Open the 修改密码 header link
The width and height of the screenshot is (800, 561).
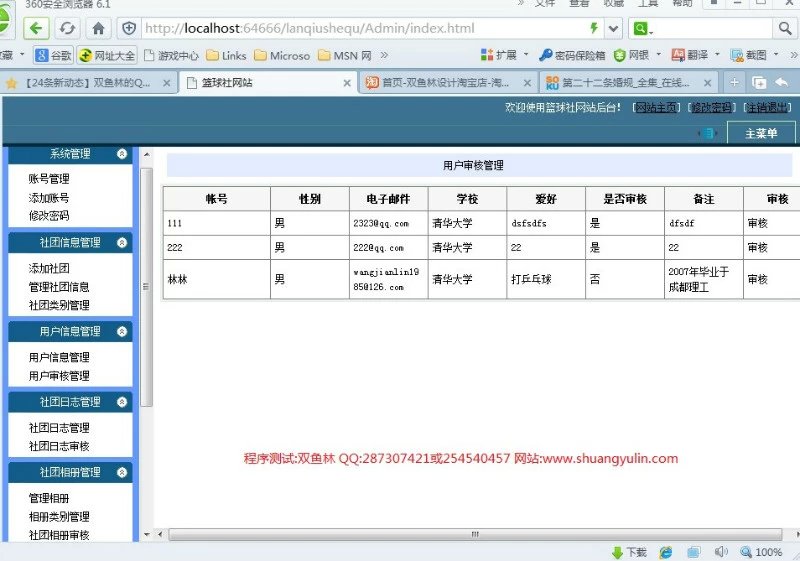point(712,107)
